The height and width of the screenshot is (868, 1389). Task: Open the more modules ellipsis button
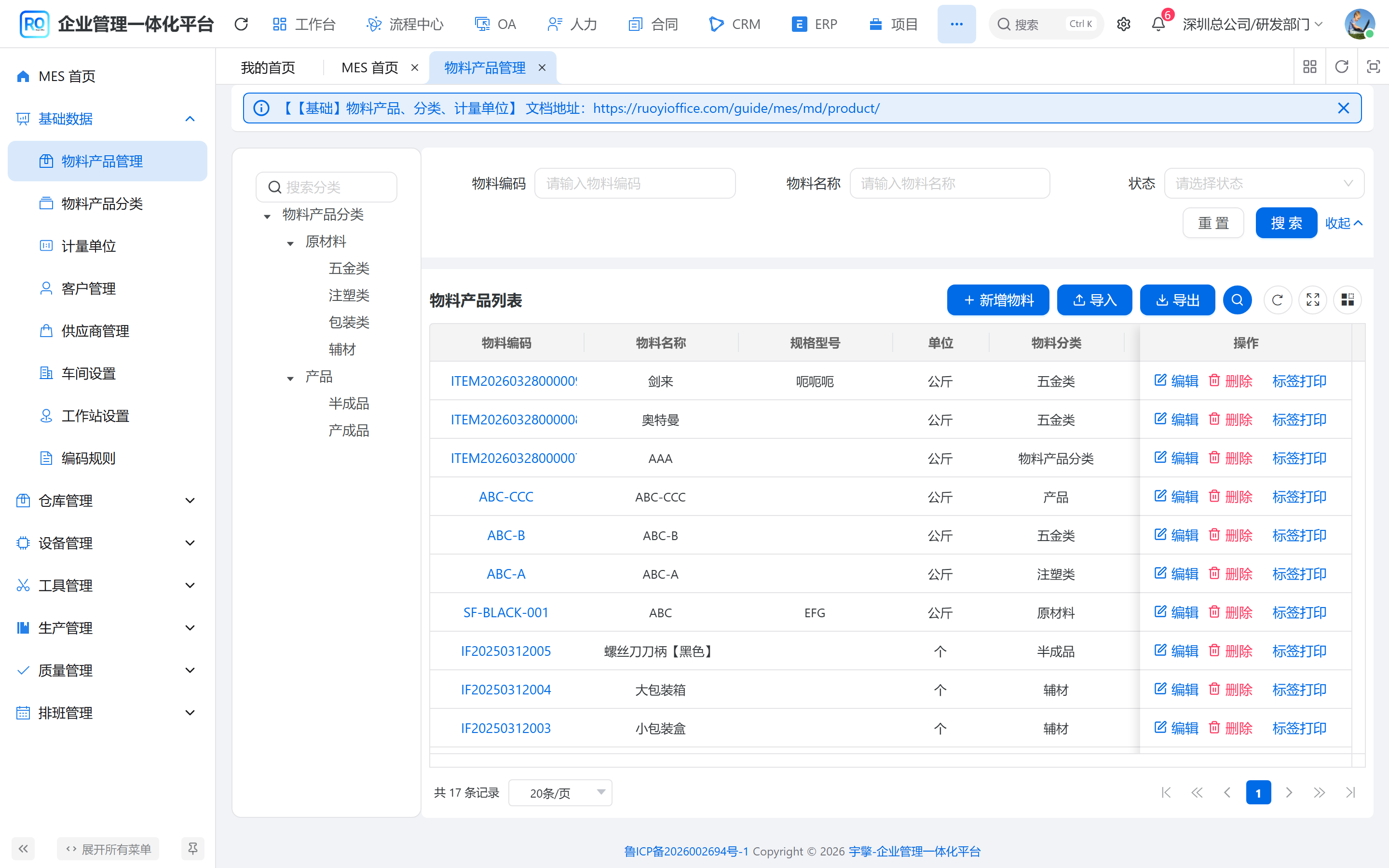pyautogui.click(x=956, y=24)
